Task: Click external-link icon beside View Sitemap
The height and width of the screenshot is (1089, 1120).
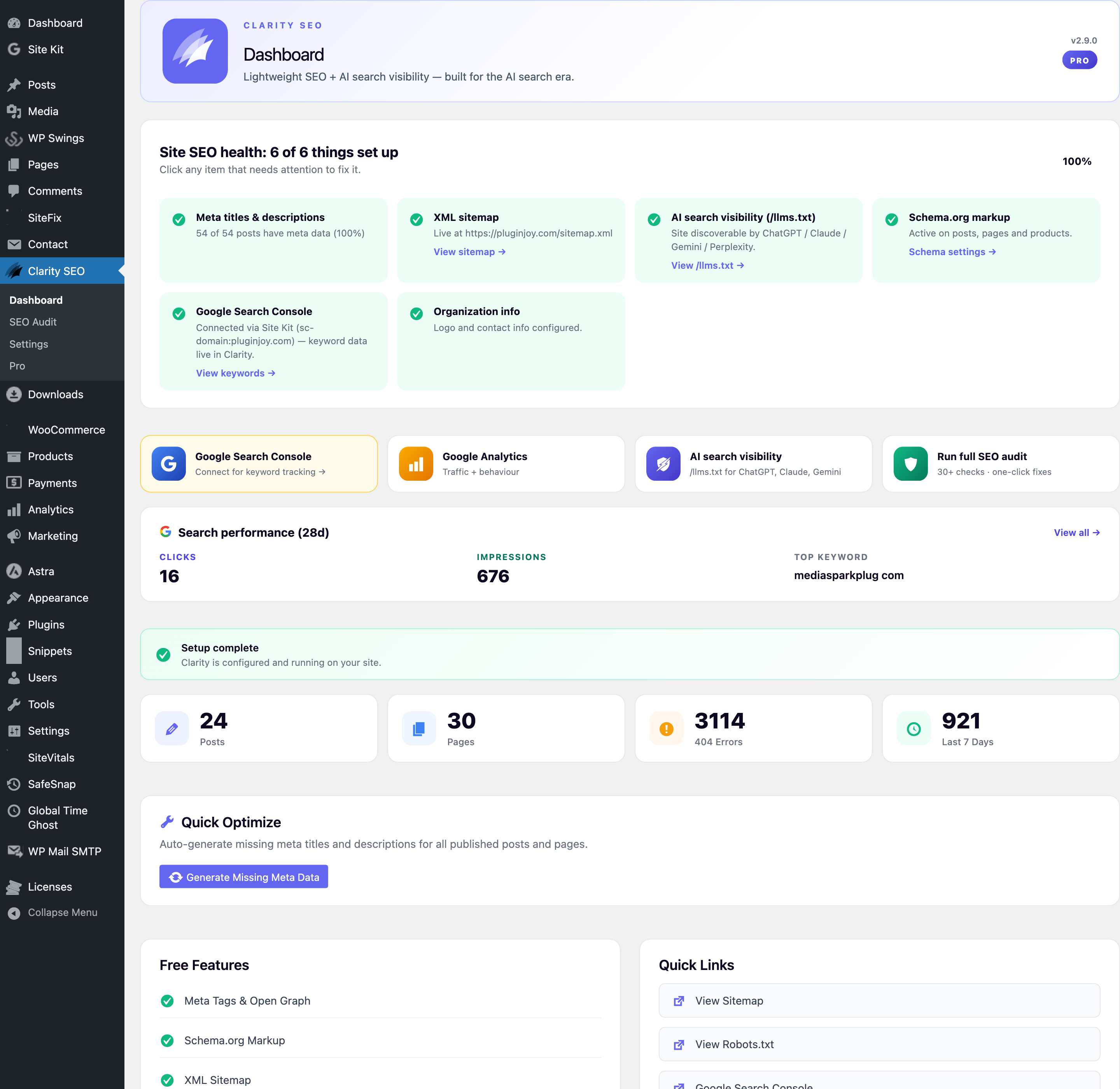Action: 679,1001
